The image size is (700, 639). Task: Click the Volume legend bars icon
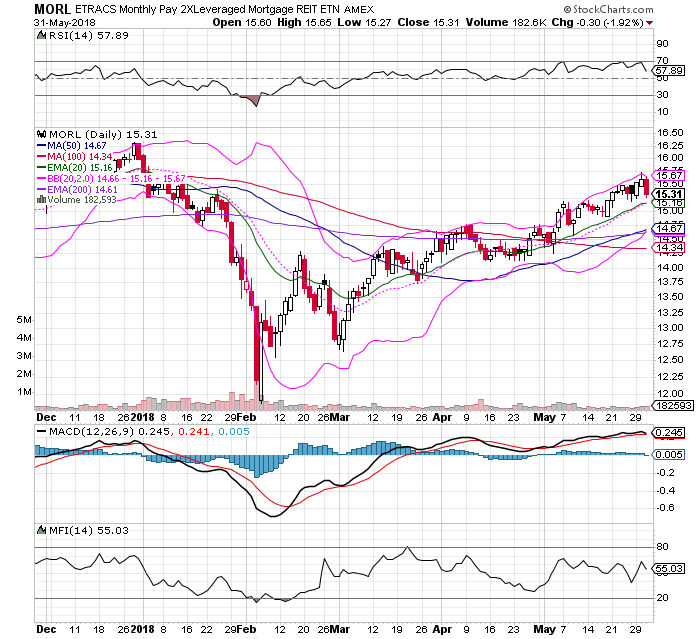point(42,200)
